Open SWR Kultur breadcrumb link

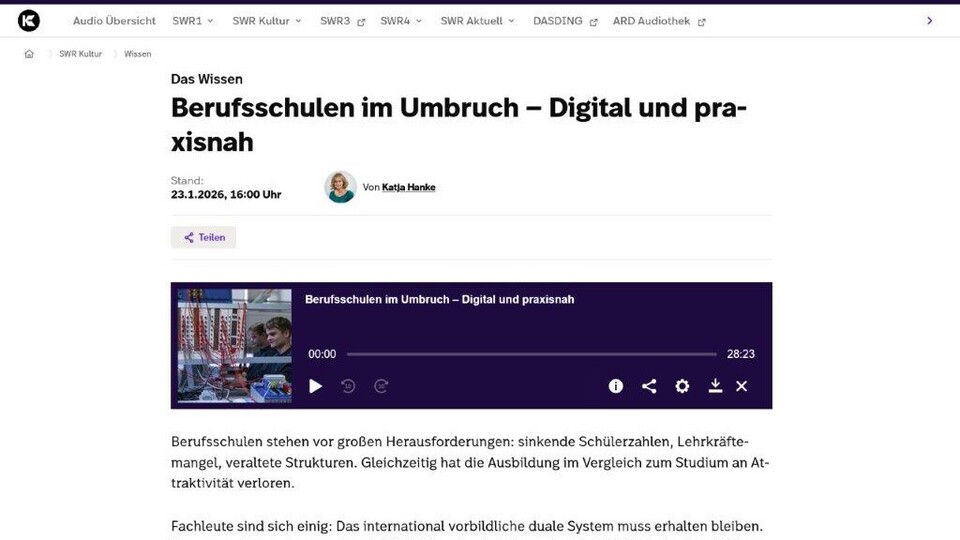coord(80,54)
